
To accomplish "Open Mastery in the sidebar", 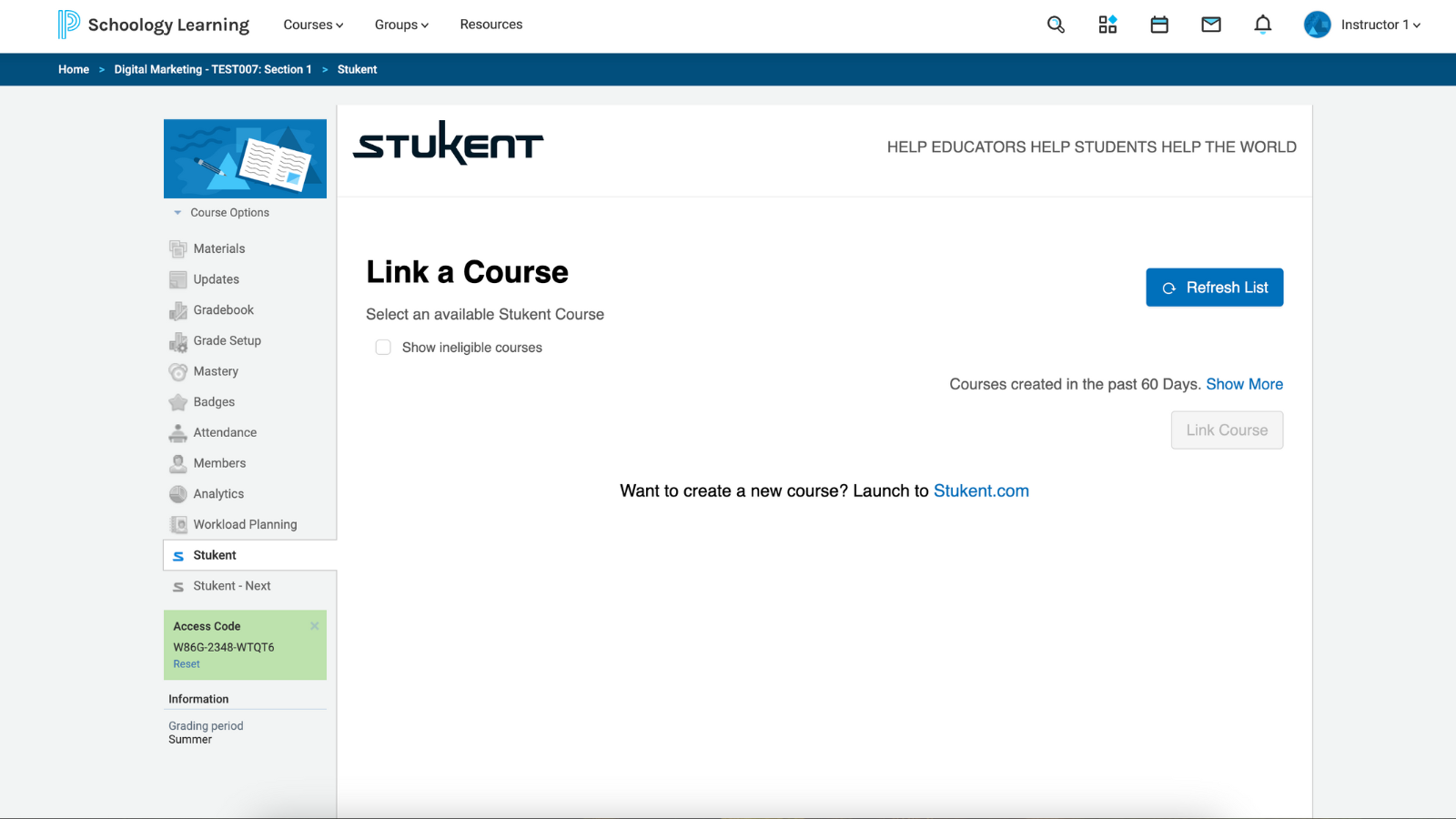I will pos(216,371).
